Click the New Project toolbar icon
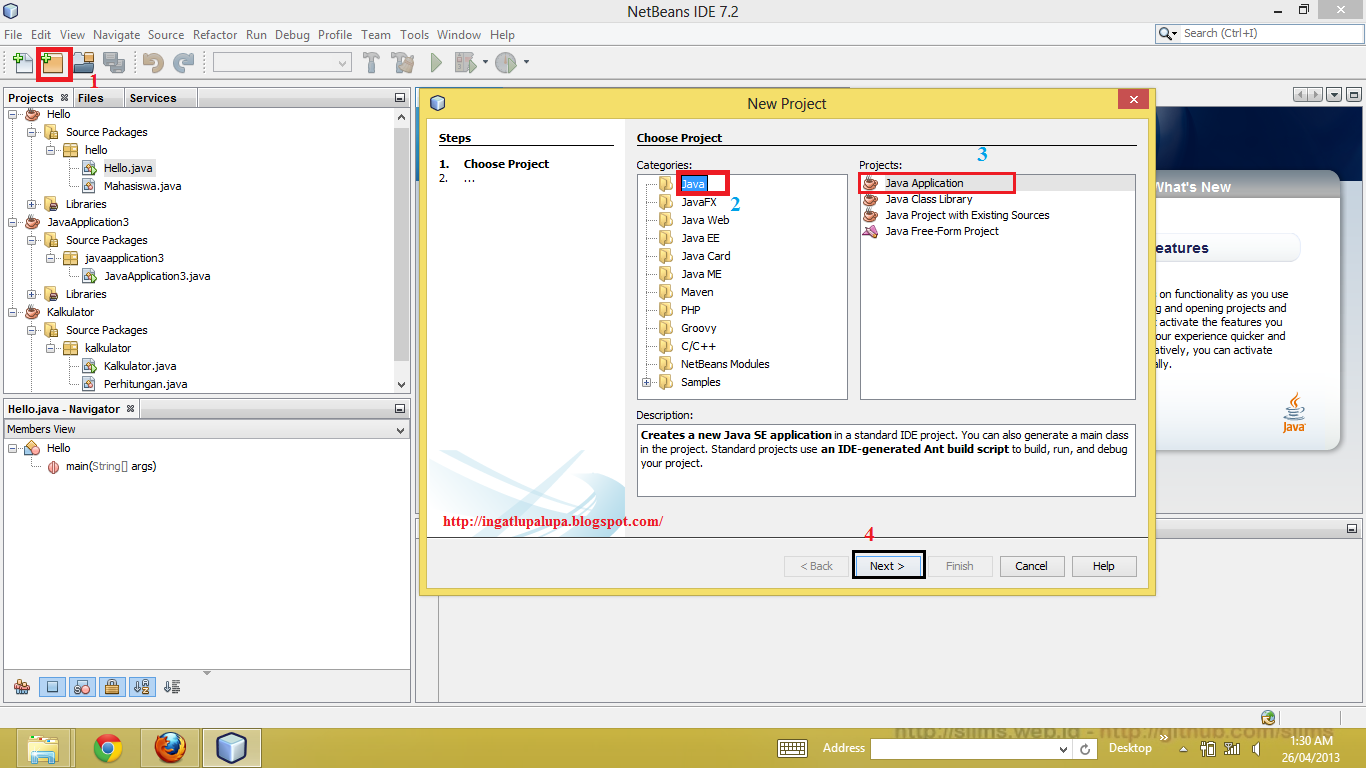1366x768 pixels. tap(52, 63)
